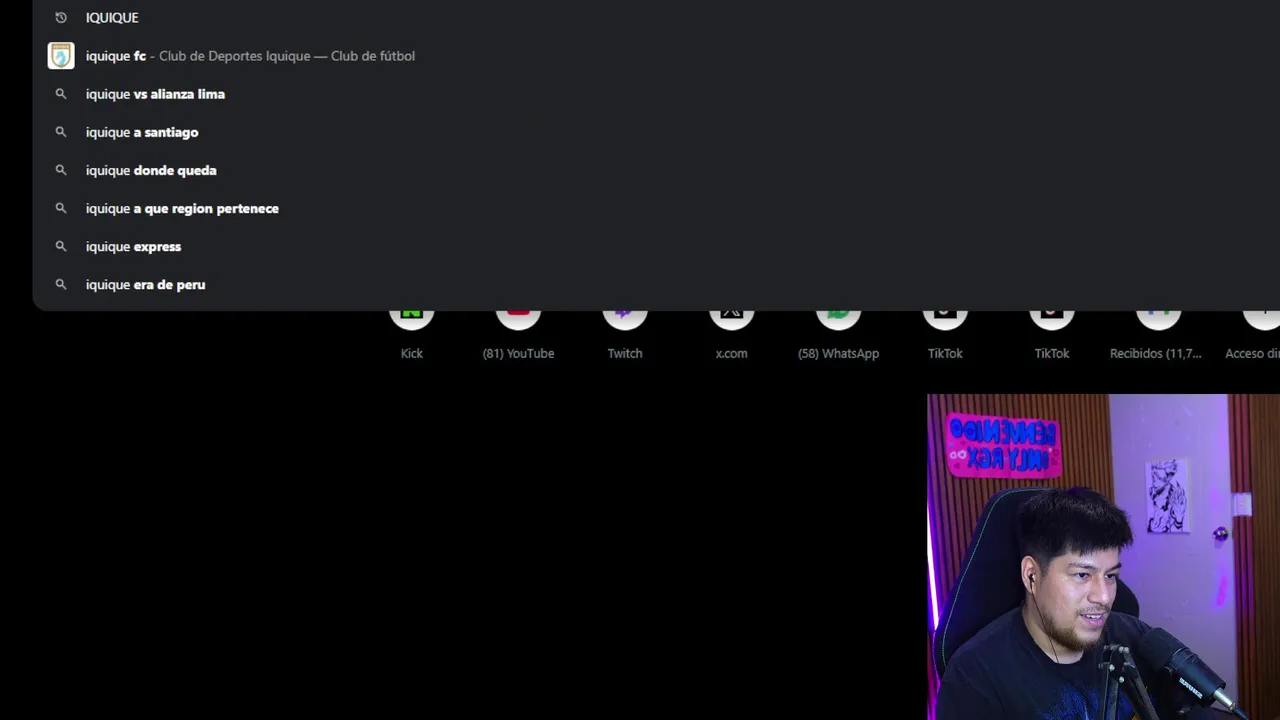Pick the iquique a santiago suggestion
1280x720 pixels.
pyautogui.click(x=656, y=132)
